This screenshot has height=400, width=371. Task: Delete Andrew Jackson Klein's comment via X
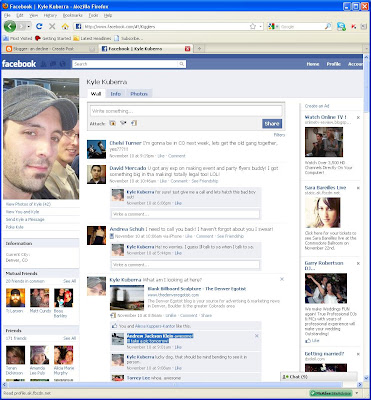click(257, 336)
